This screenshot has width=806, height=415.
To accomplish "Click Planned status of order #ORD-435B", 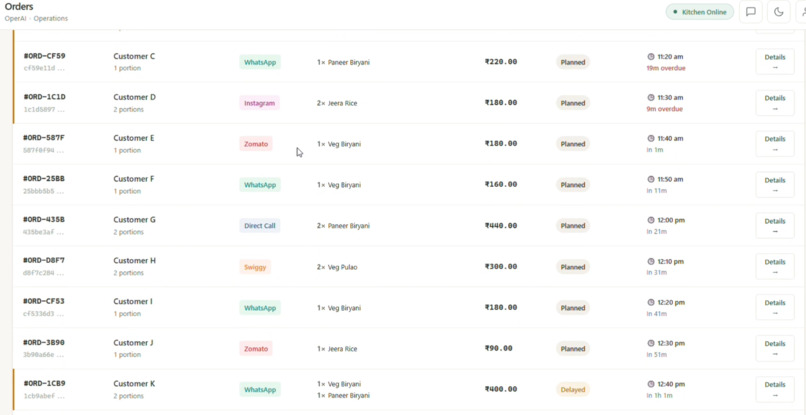I will (573, 226).
